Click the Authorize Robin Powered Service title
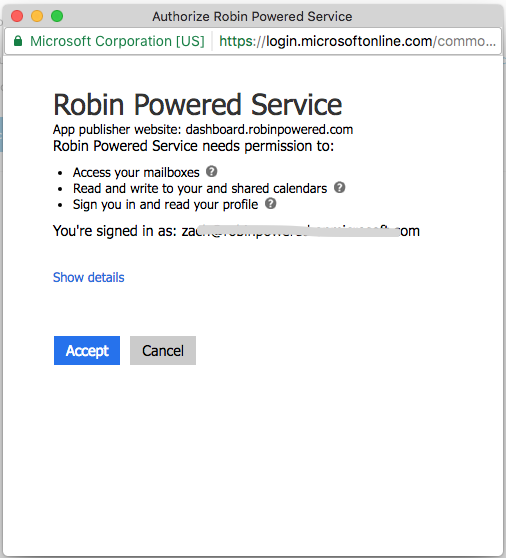The image size is (506, 558). [252, 16]
